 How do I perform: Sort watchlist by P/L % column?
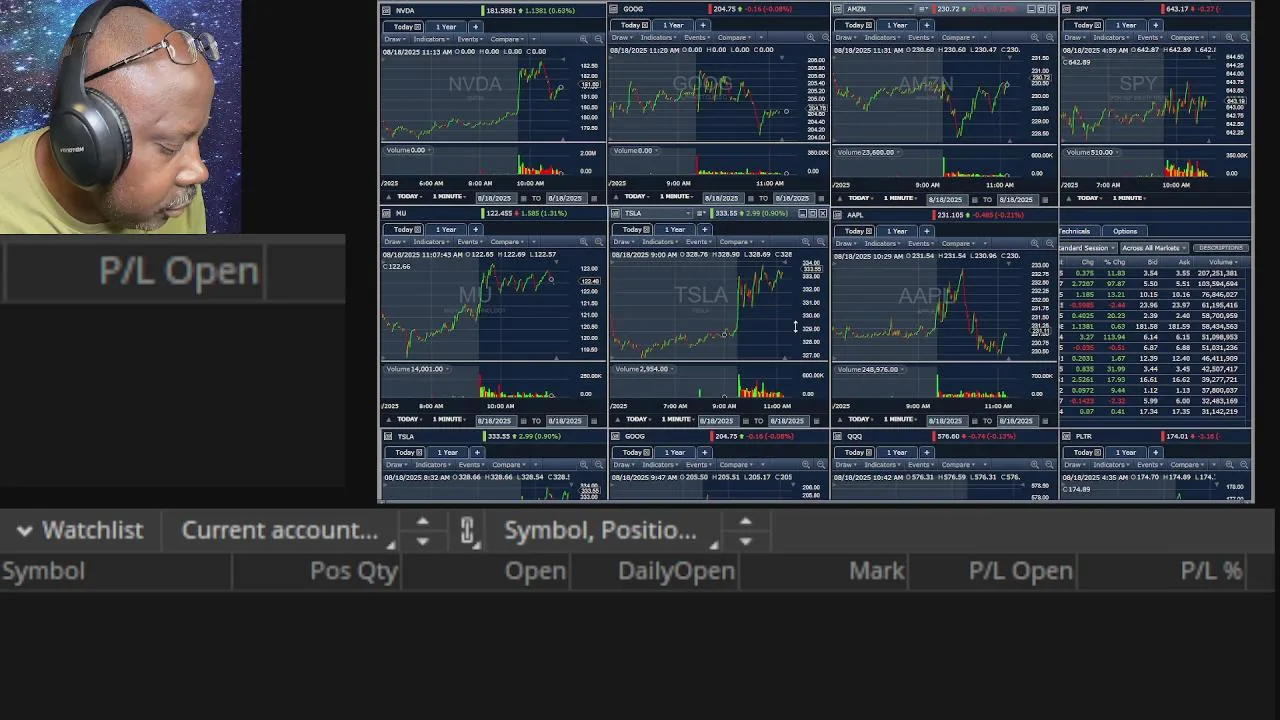pos(1211,571)
